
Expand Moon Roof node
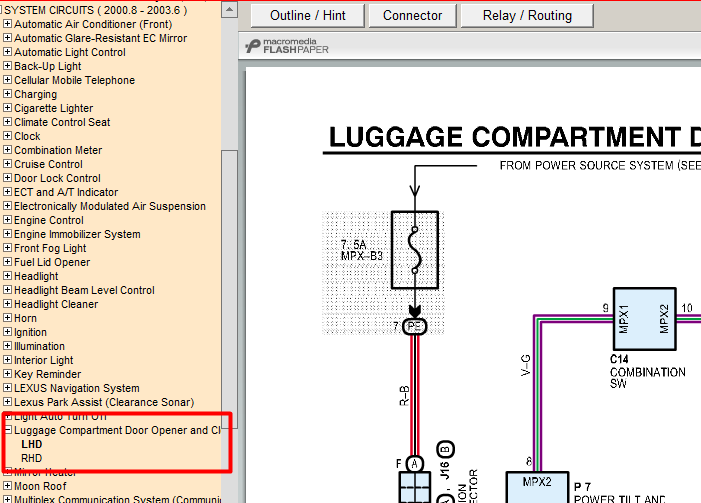[7, 486]
